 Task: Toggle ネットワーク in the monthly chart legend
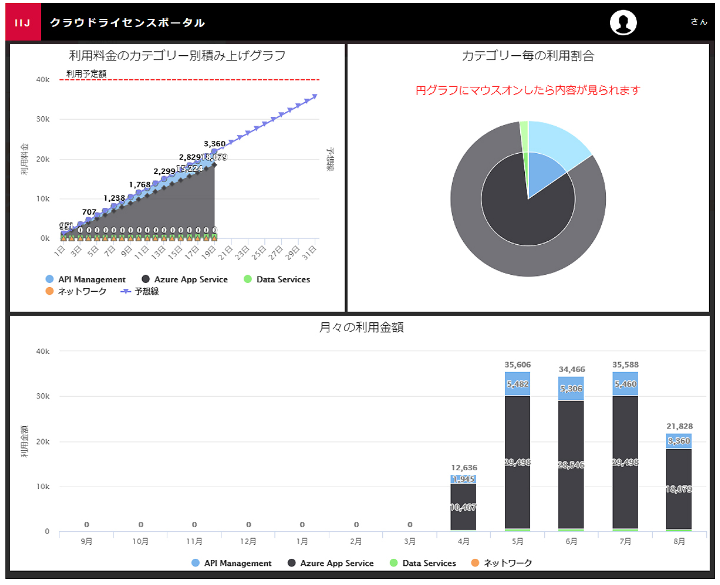[504, 563]
